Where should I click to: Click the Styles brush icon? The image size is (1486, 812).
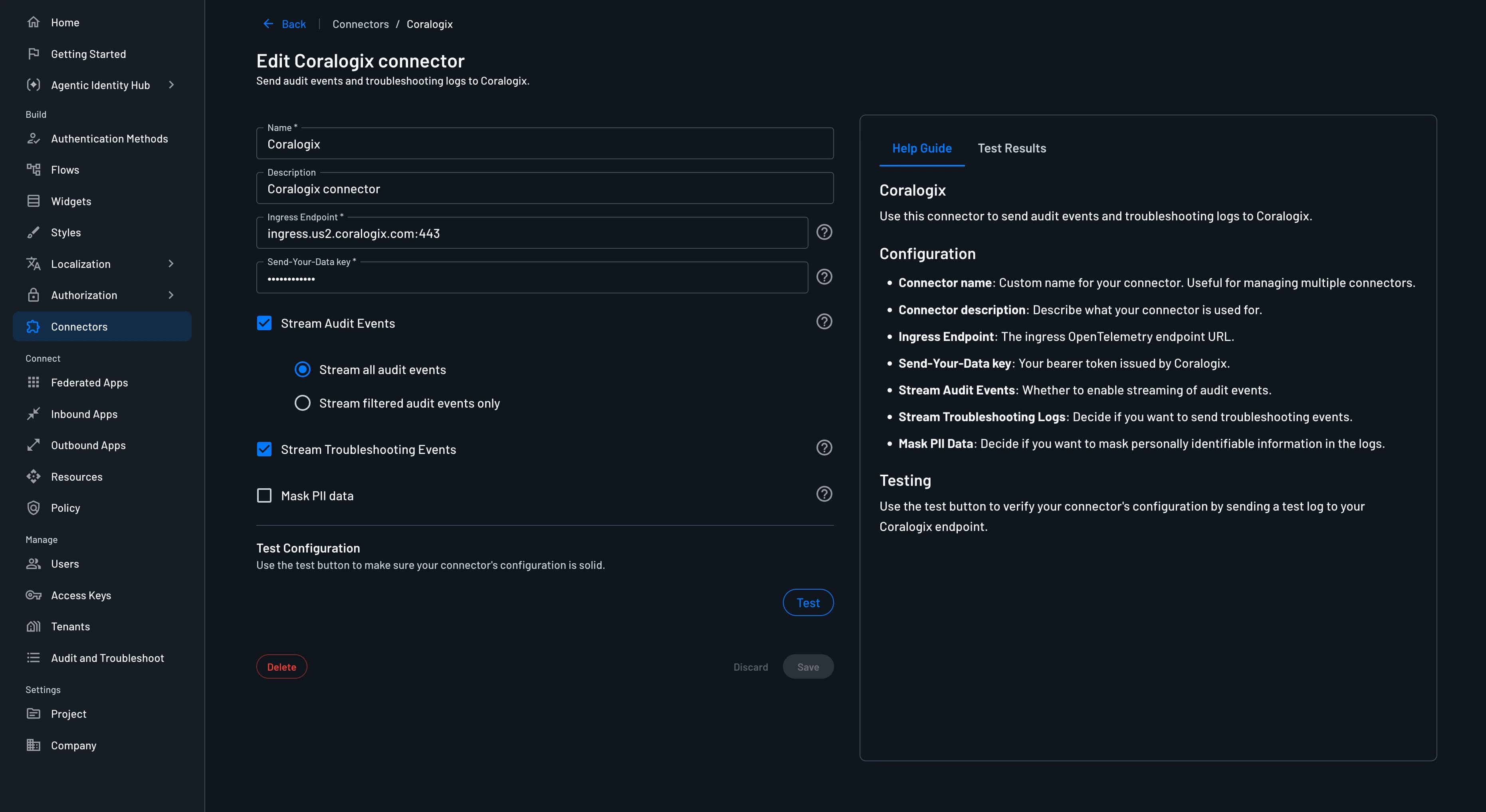pos(34,232)
